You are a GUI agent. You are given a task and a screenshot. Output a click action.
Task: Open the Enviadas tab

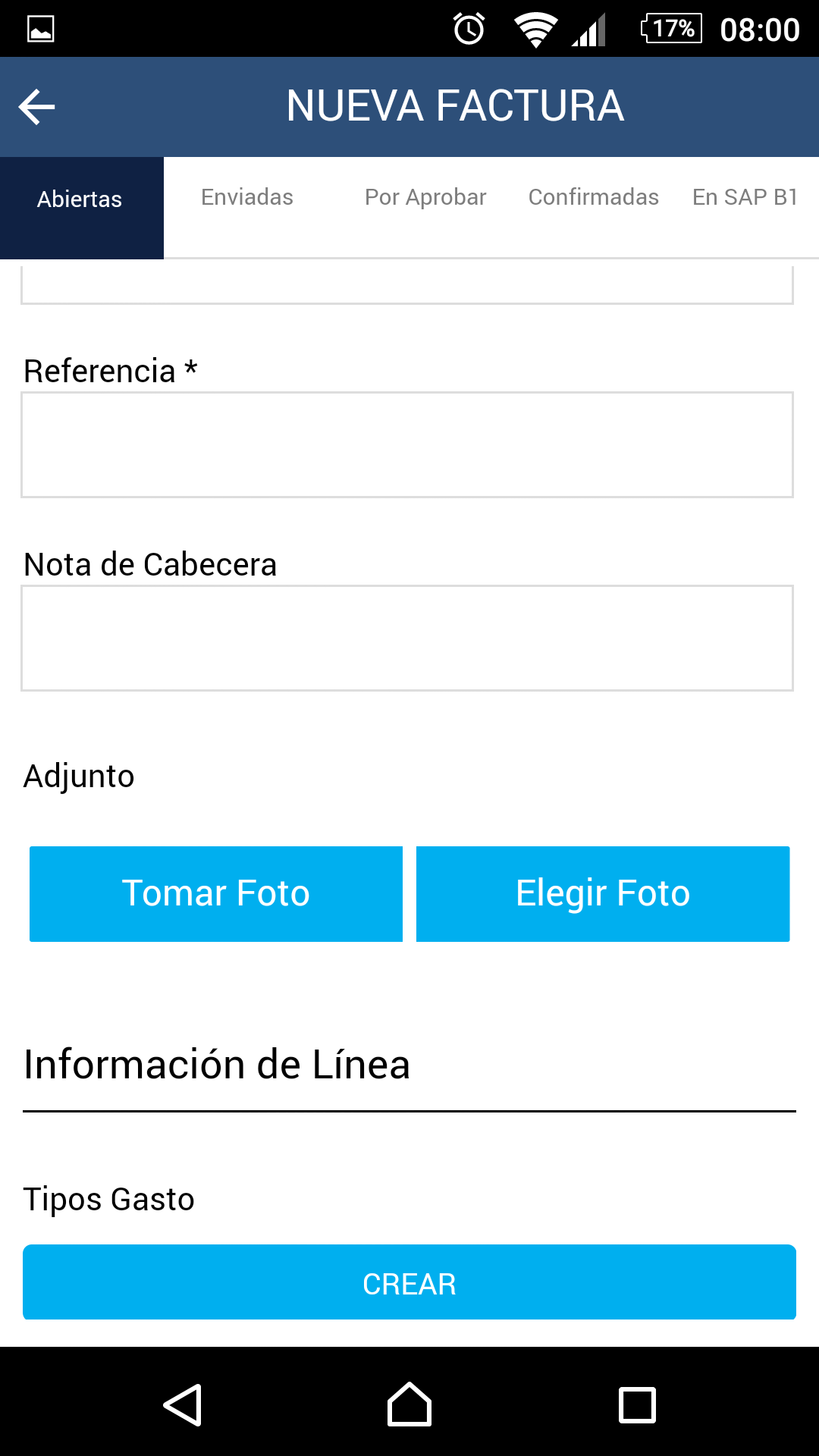tap(247, 197)
